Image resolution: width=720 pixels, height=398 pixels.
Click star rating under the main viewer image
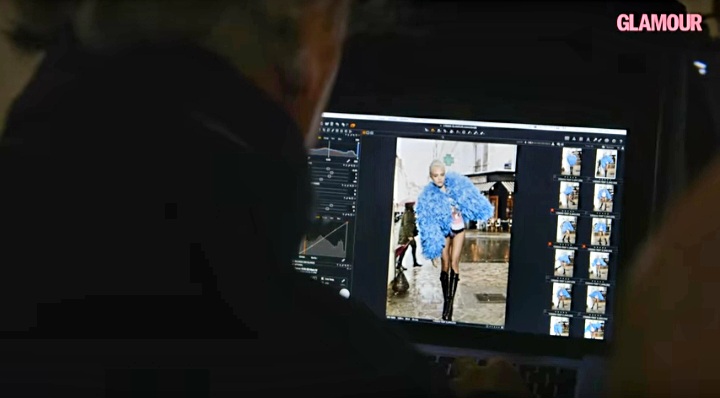coord(493,327)
